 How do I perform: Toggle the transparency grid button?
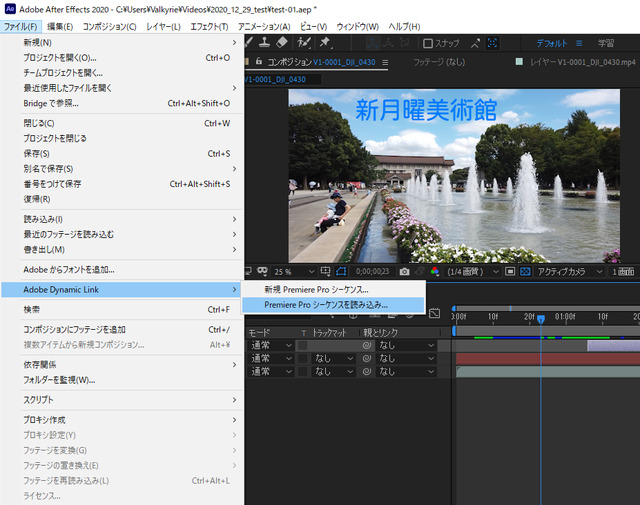[x=525, y=271]
